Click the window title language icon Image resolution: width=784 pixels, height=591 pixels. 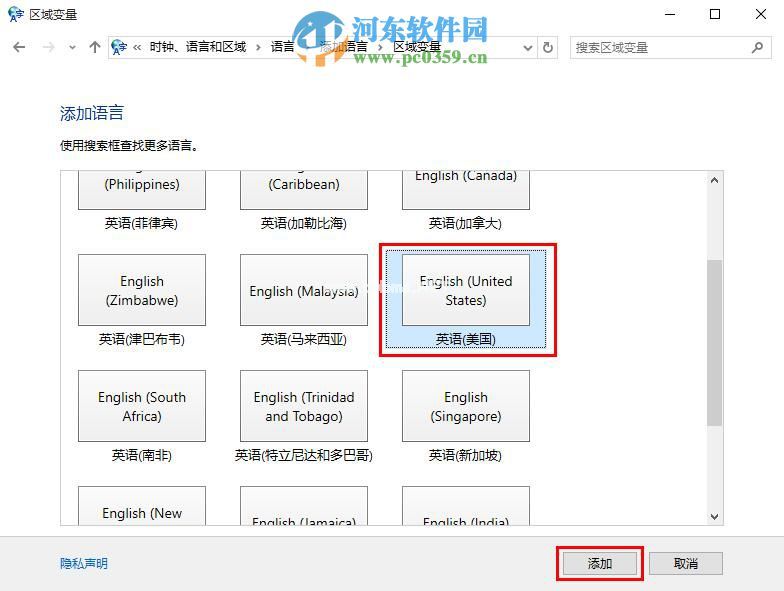pos(16,14)
